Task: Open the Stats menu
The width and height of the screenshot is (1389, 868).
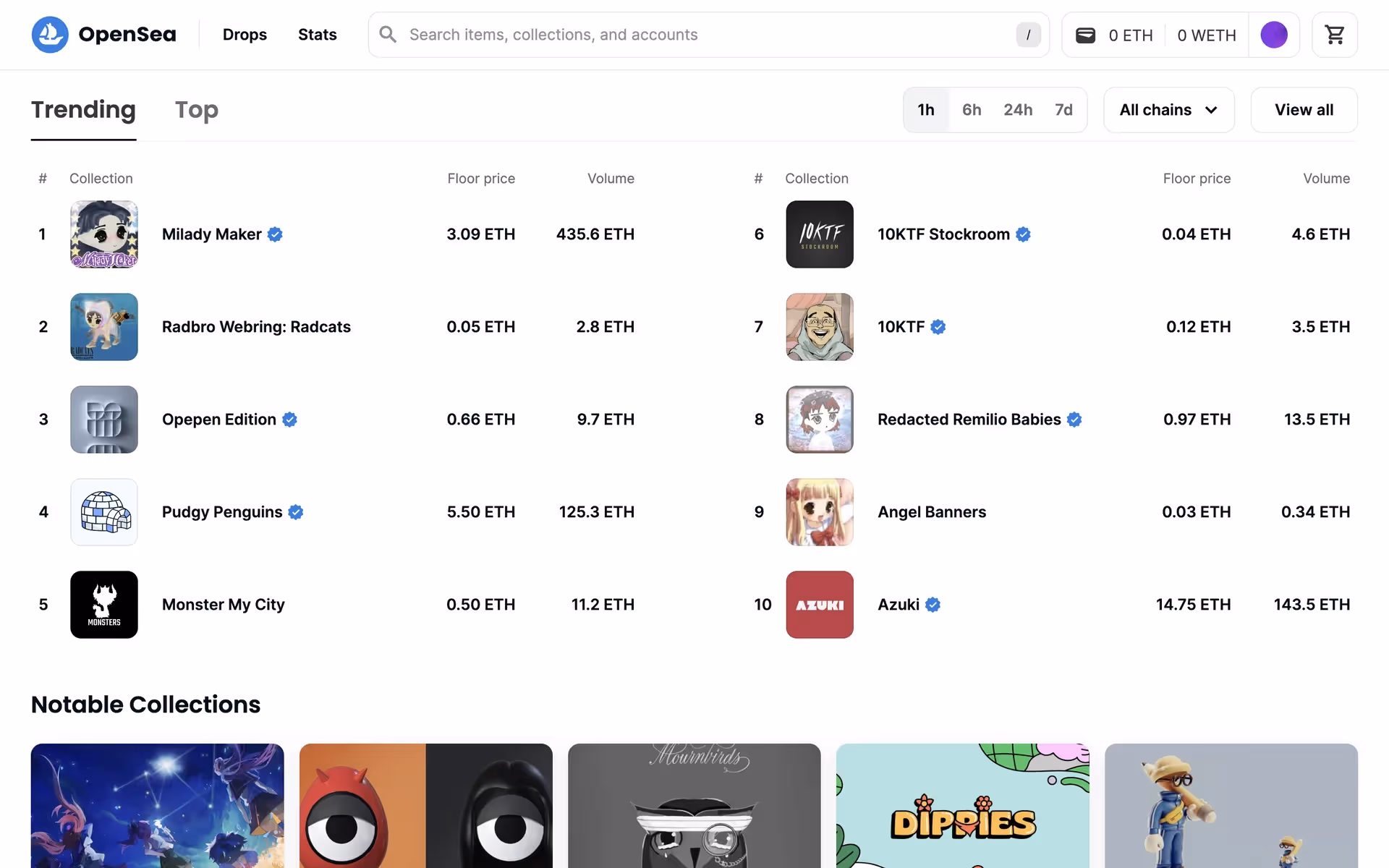Action: tap(317, 35)
